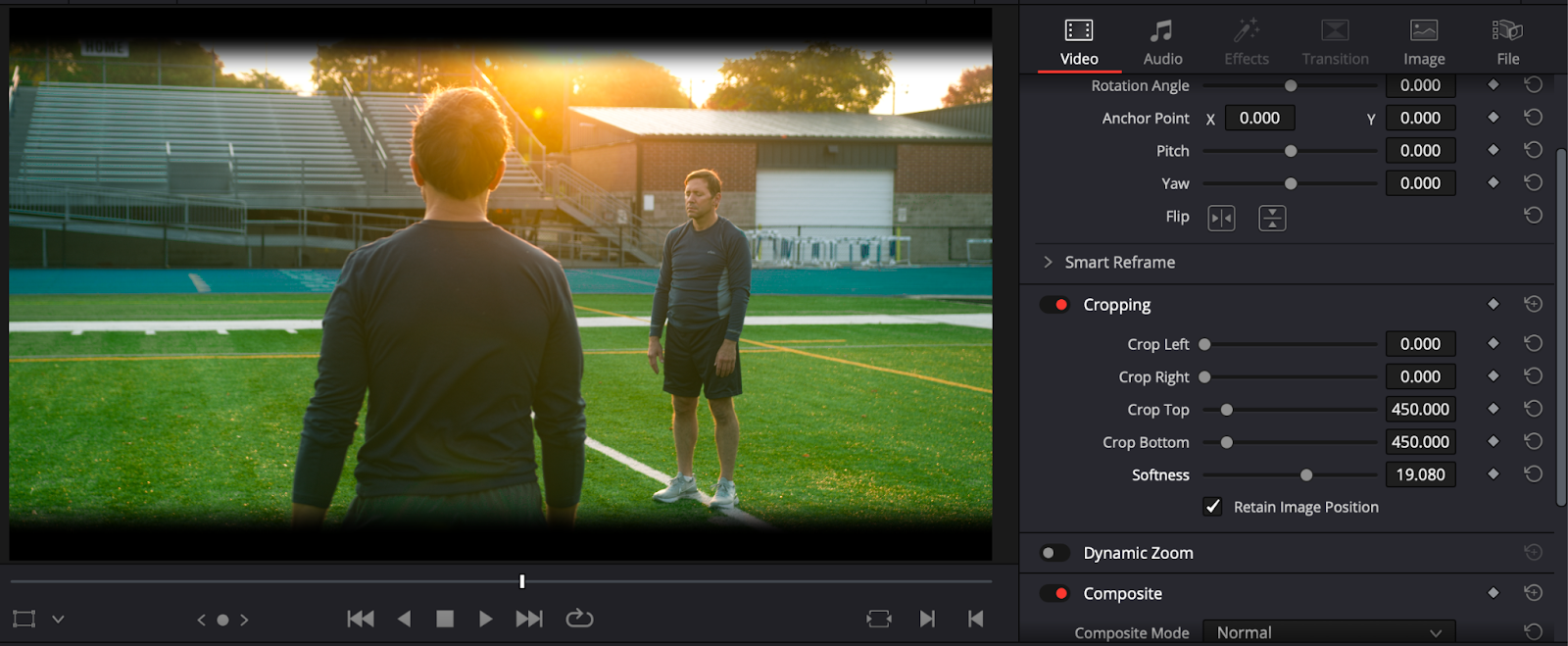Open the Transition inspector tab

point(1335,43)
